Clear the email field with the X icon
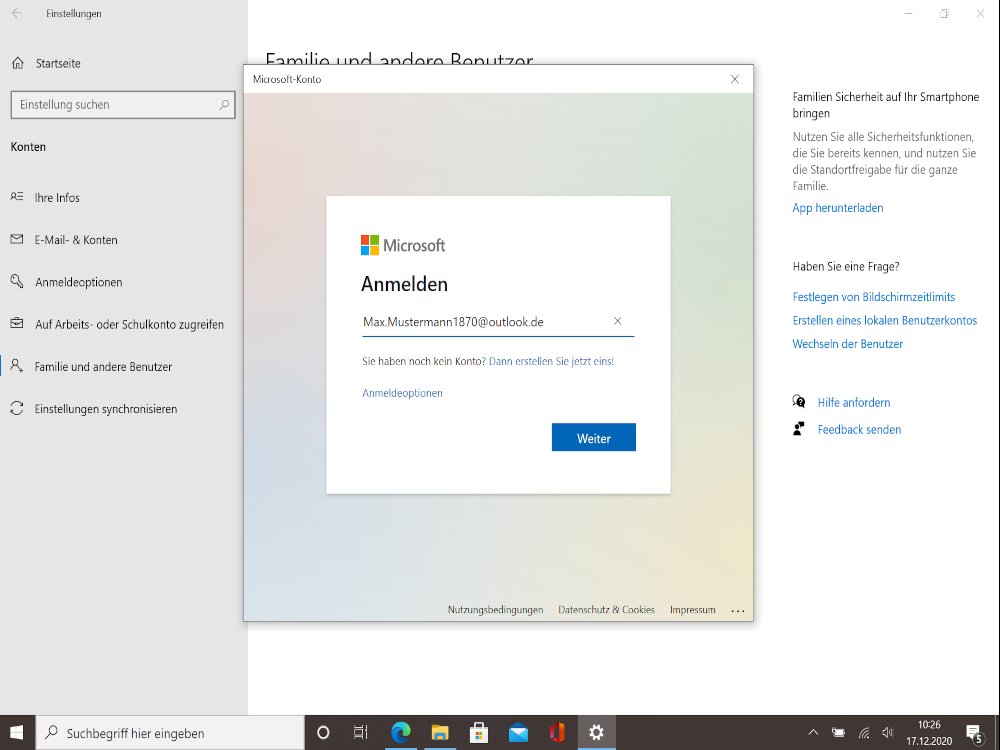Viewport: 1000px width, 750px height. pos(617,322)
